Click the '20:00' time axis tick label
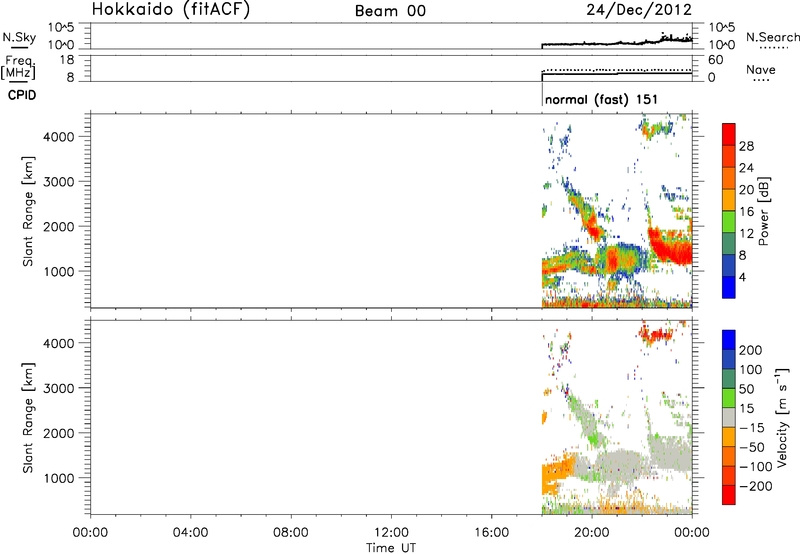This screenshot has height=554, width=800. 592,533
